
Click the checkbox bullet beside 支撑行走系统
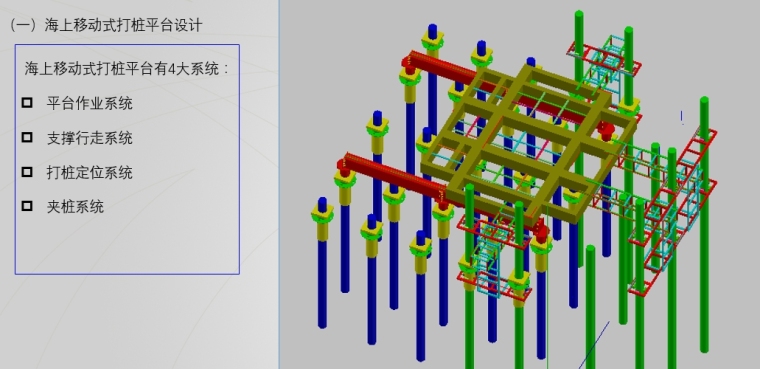point(27,137)
